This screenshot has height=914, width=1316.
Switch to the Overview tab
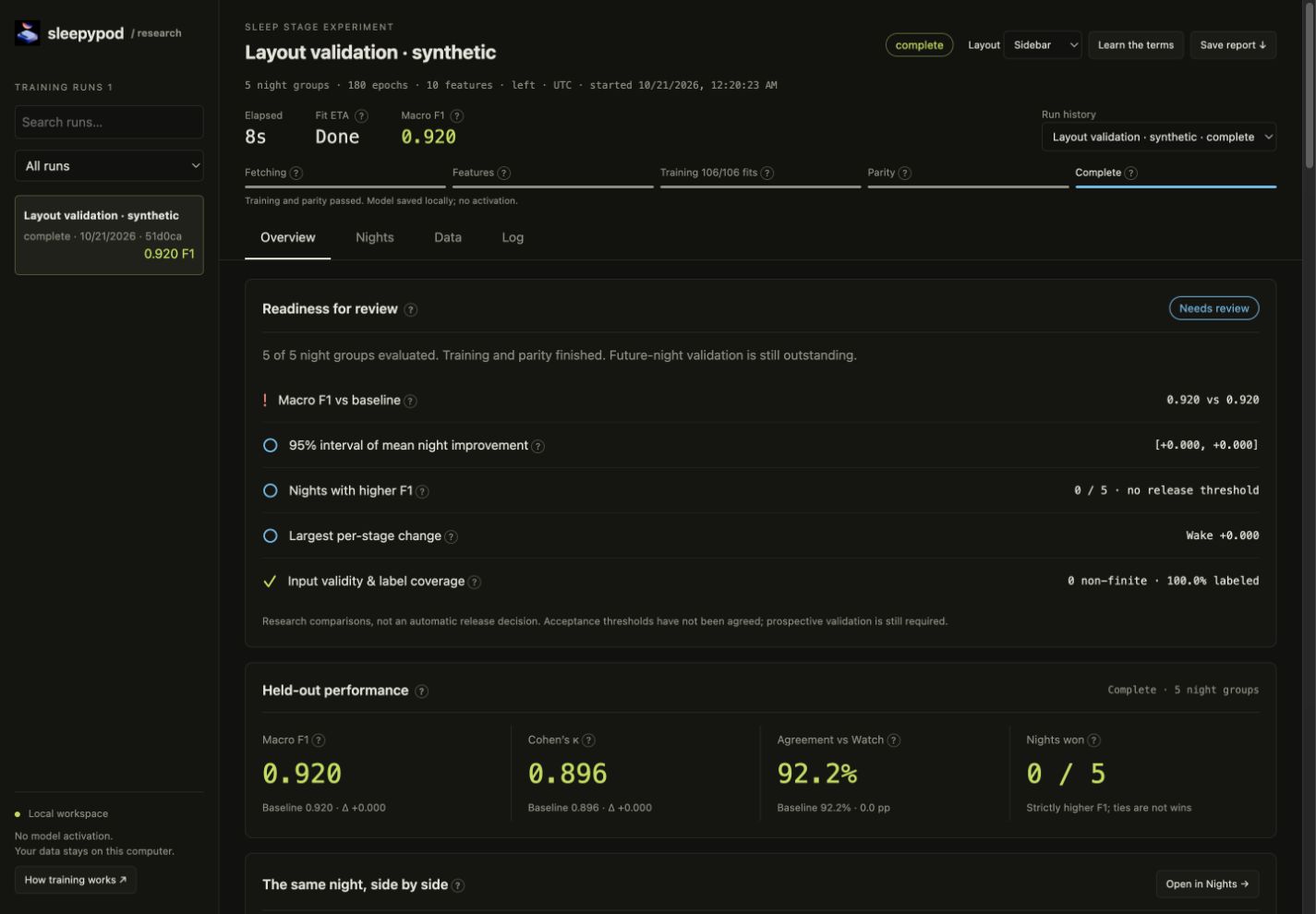288,237
